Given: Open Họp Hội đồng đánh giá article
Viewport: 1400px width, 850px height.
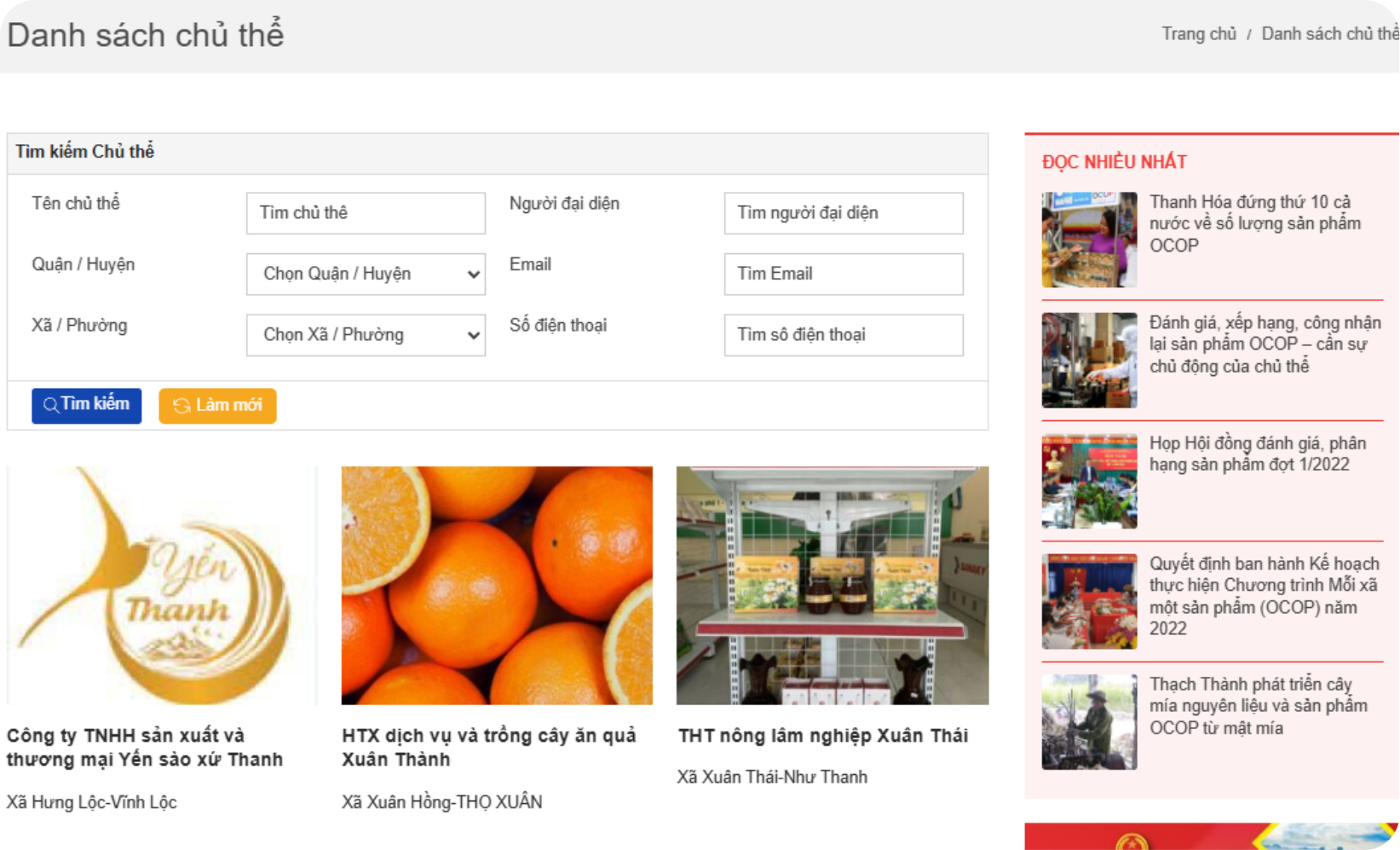Looking at the screenshot, I should pos(1257,454).
